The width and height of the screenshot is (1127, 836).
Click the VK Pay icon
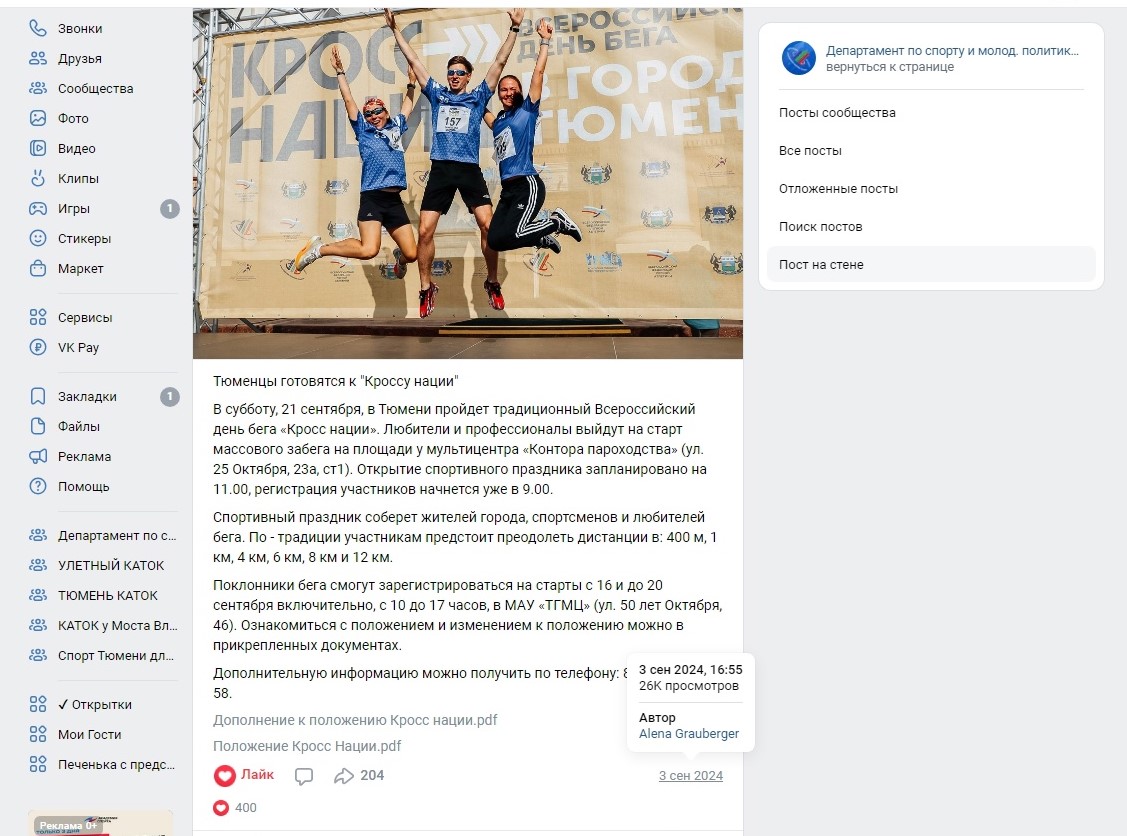37,347
